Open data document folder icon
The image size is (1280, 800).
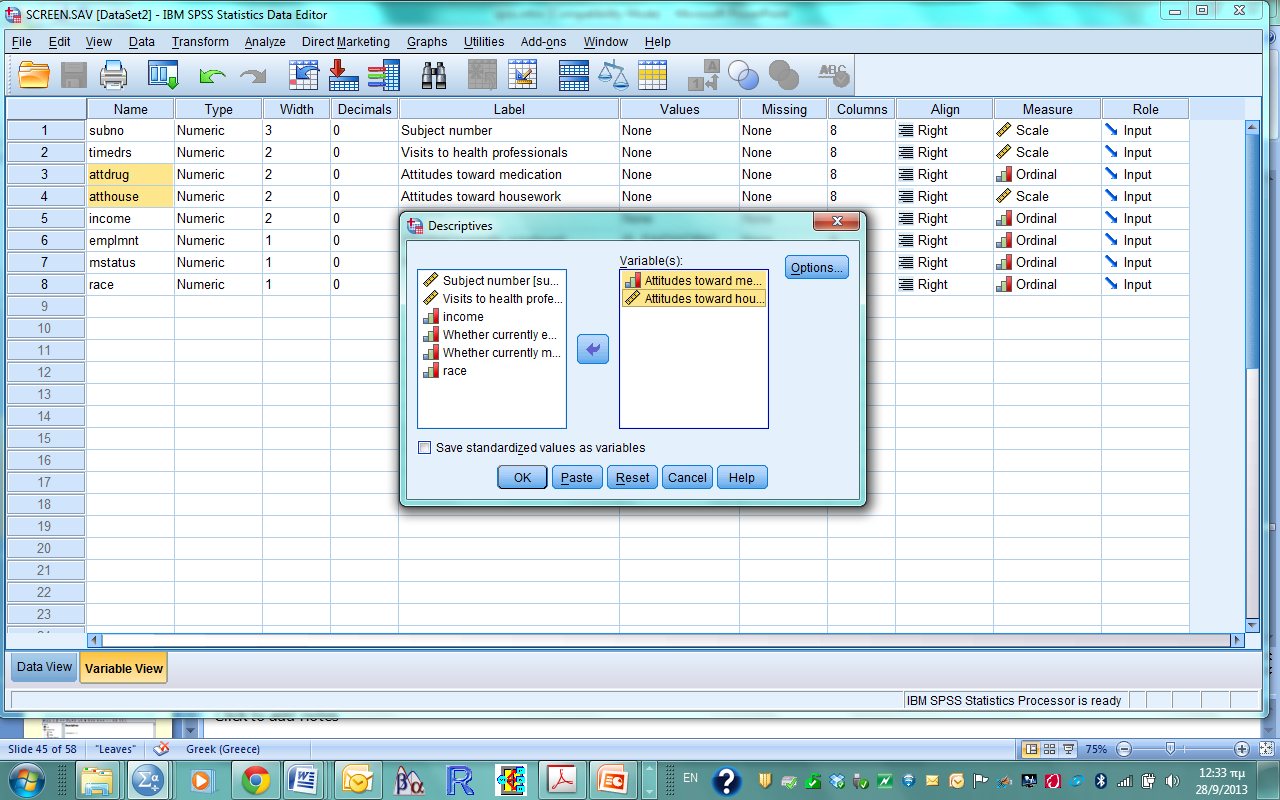click(x=34, y=74)
